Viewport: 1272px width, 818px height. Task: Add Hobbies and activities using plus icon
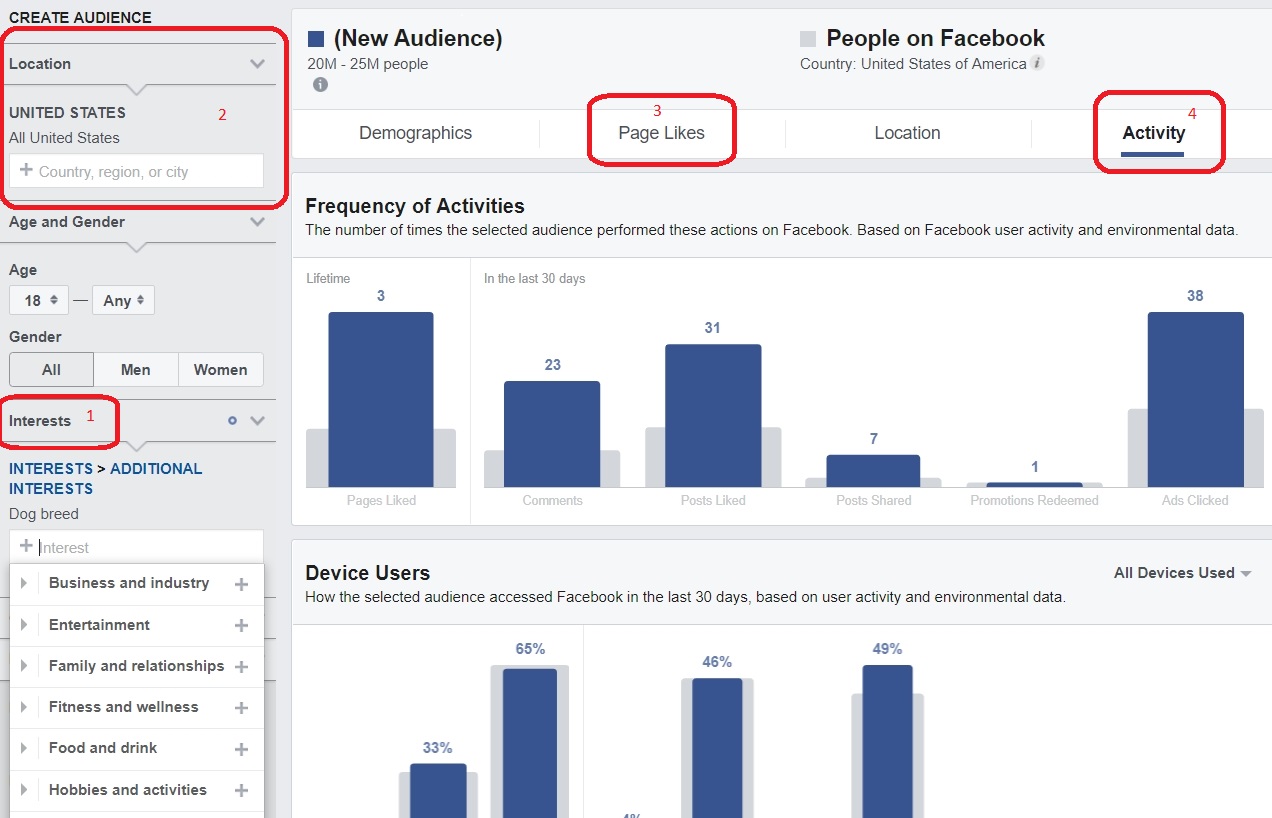(x=241, y=790)
